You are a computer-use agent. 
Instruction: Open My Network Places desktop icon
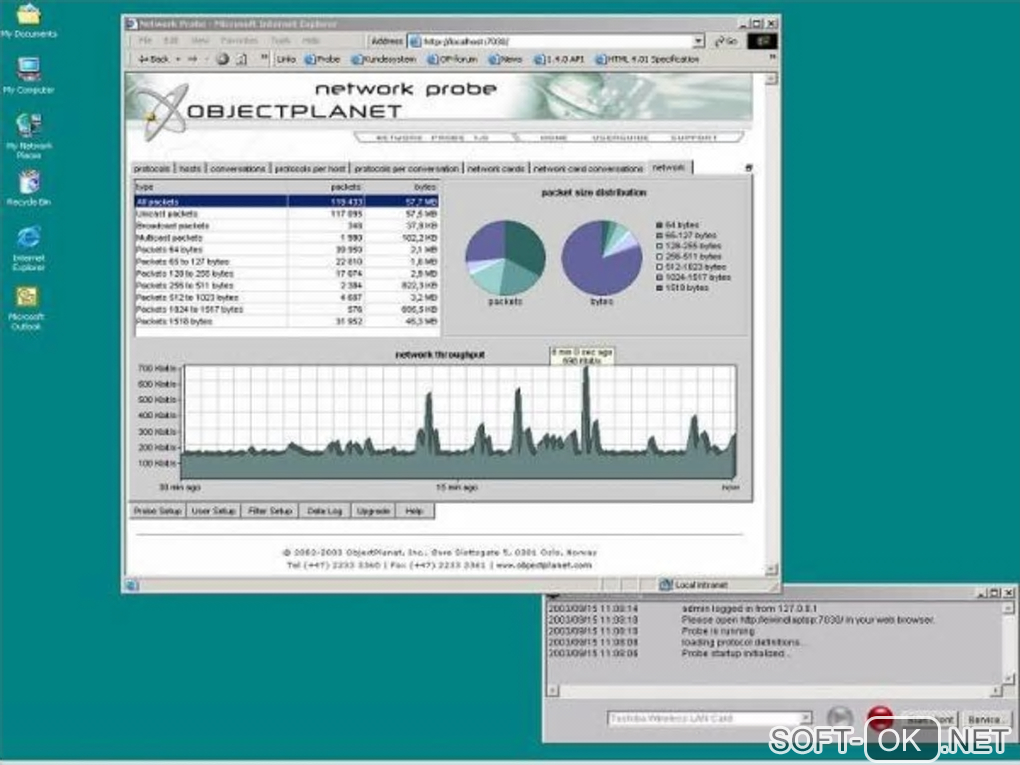click(29, 136)
